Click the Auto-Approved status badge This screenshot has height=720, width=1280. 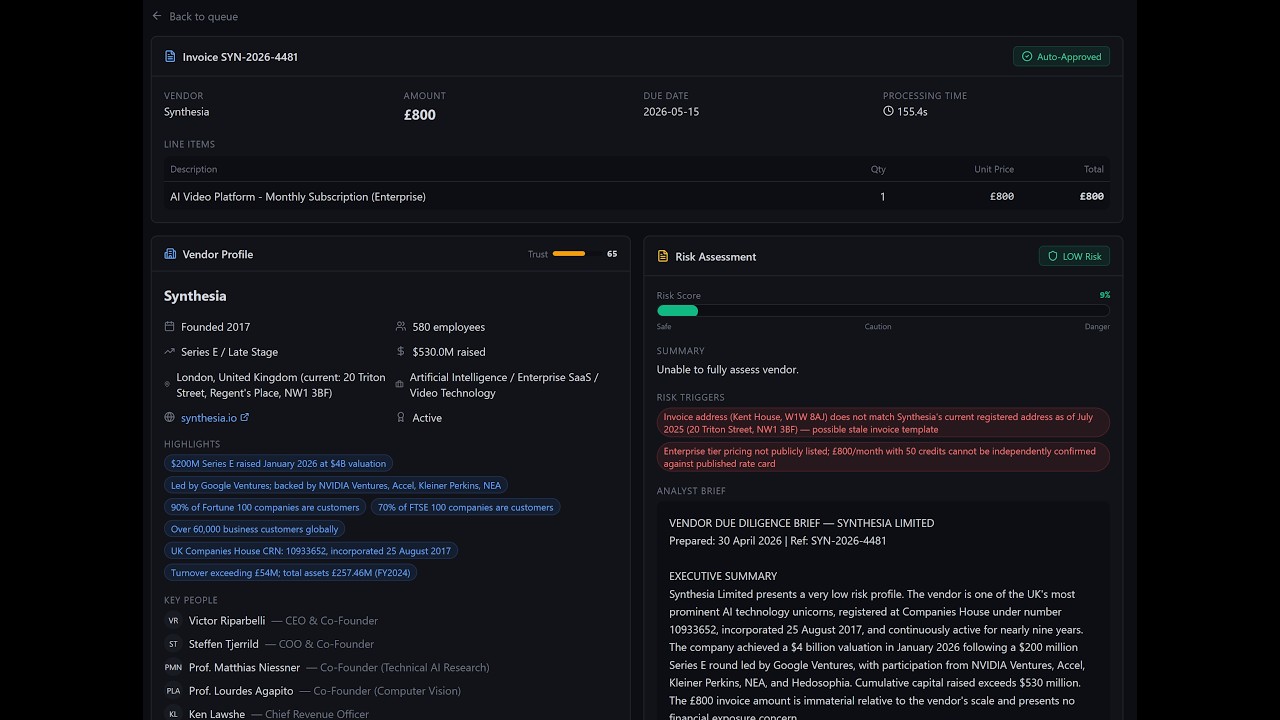1061,57
